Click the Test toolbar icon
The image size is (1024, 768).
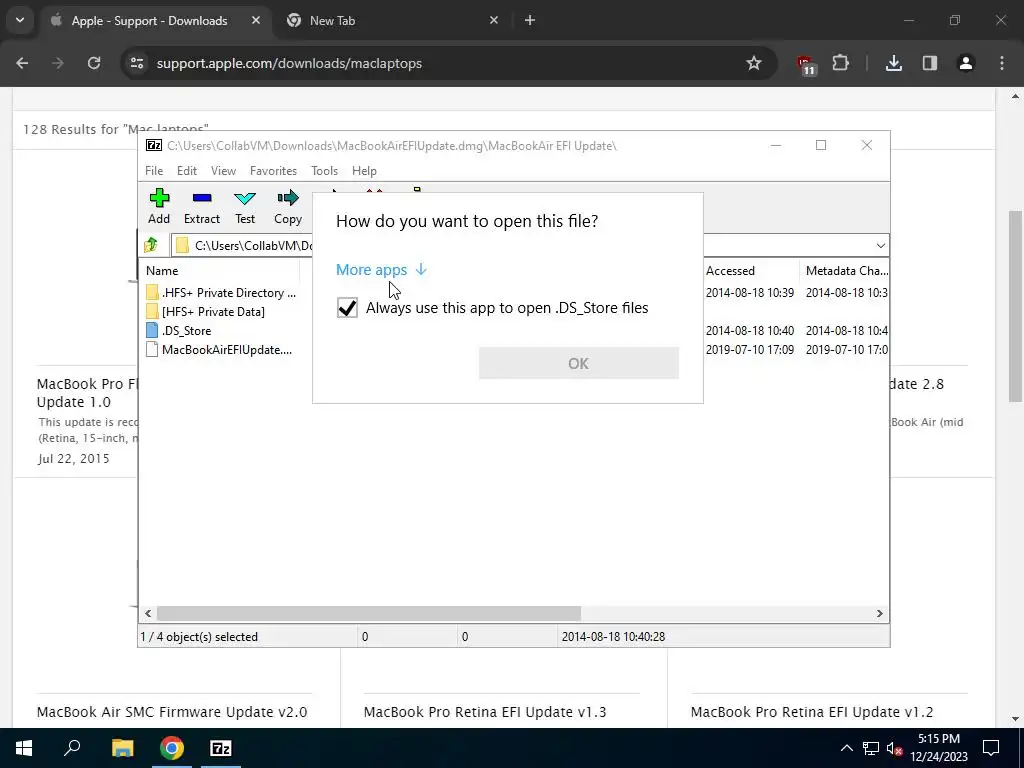245,206
